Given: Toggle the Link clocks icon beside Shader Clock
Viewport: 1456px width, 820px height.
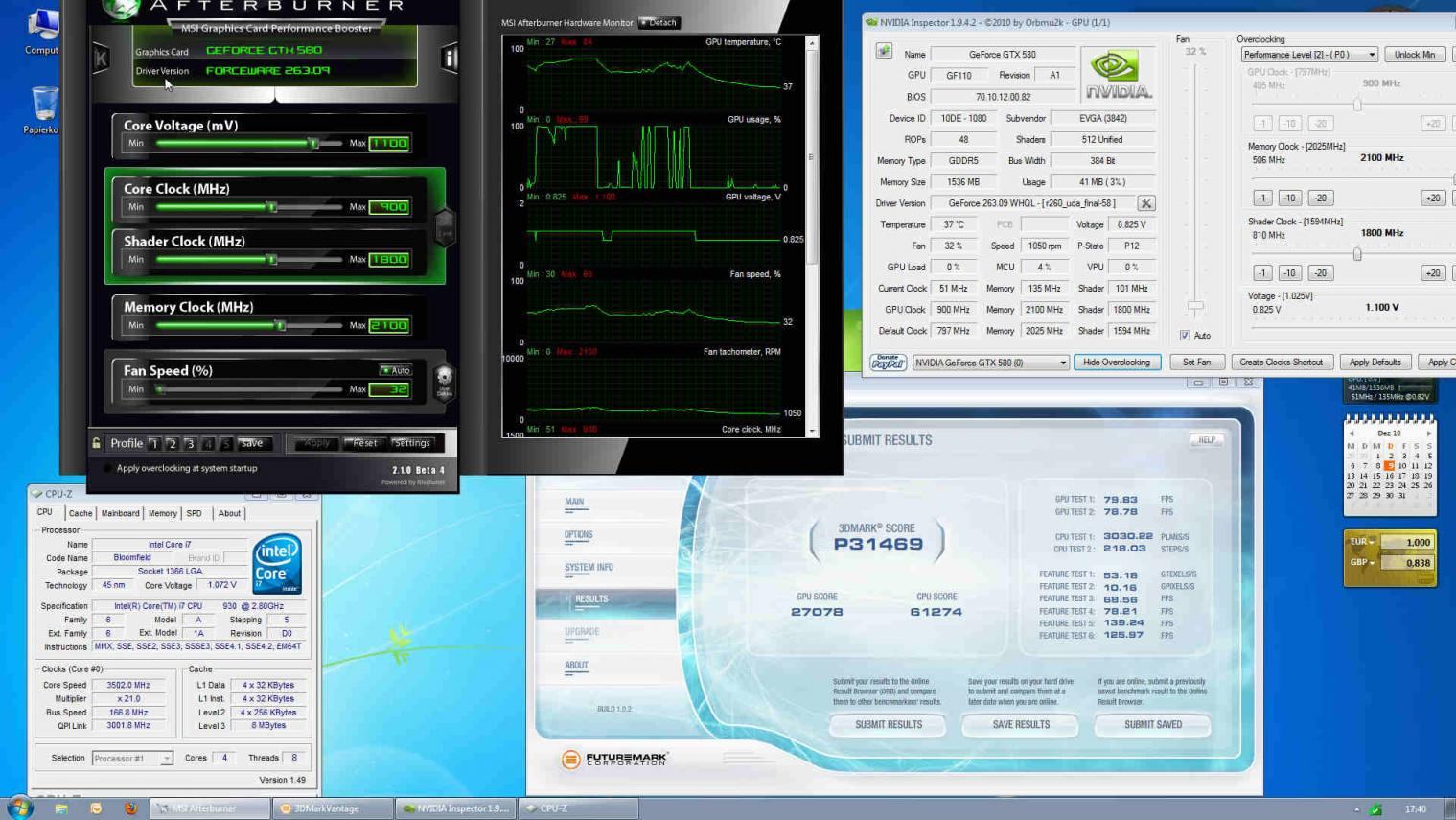Looking at the screenshot, I should click(x=445, y=227).
